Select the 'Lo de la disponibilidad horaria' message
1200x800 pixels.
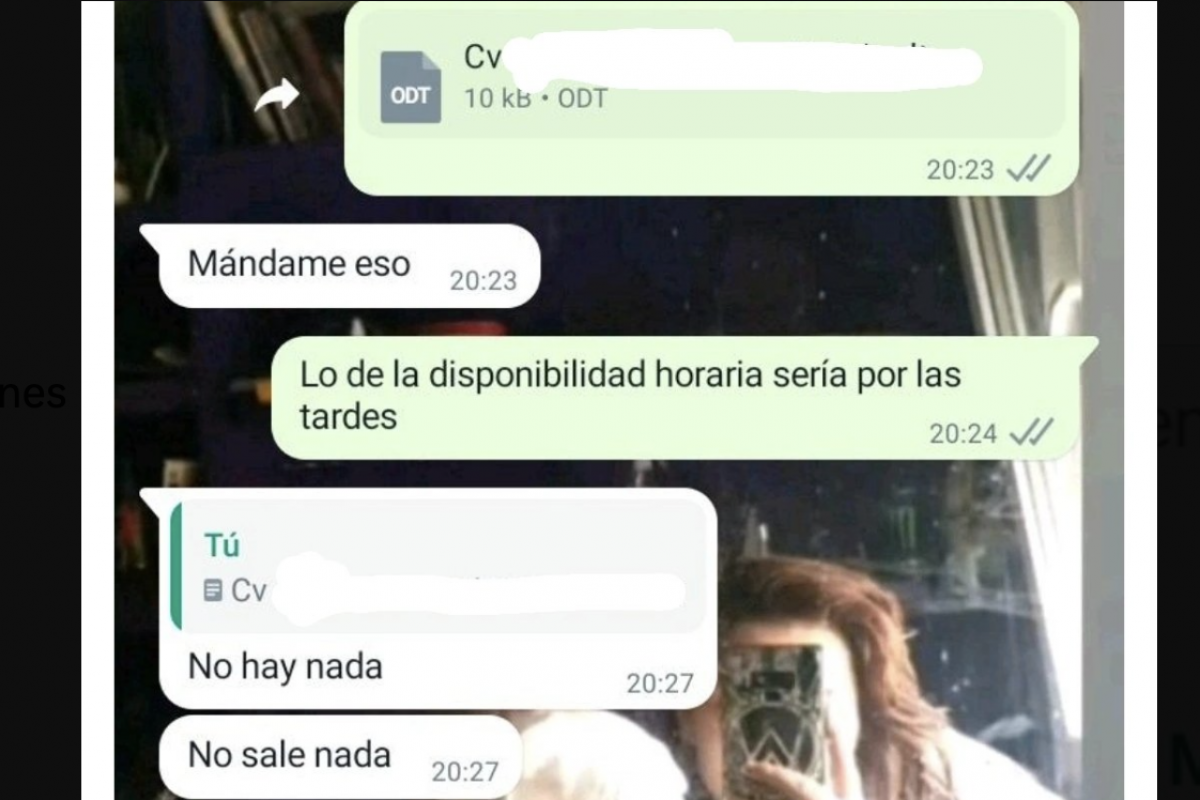coord(685,397)
